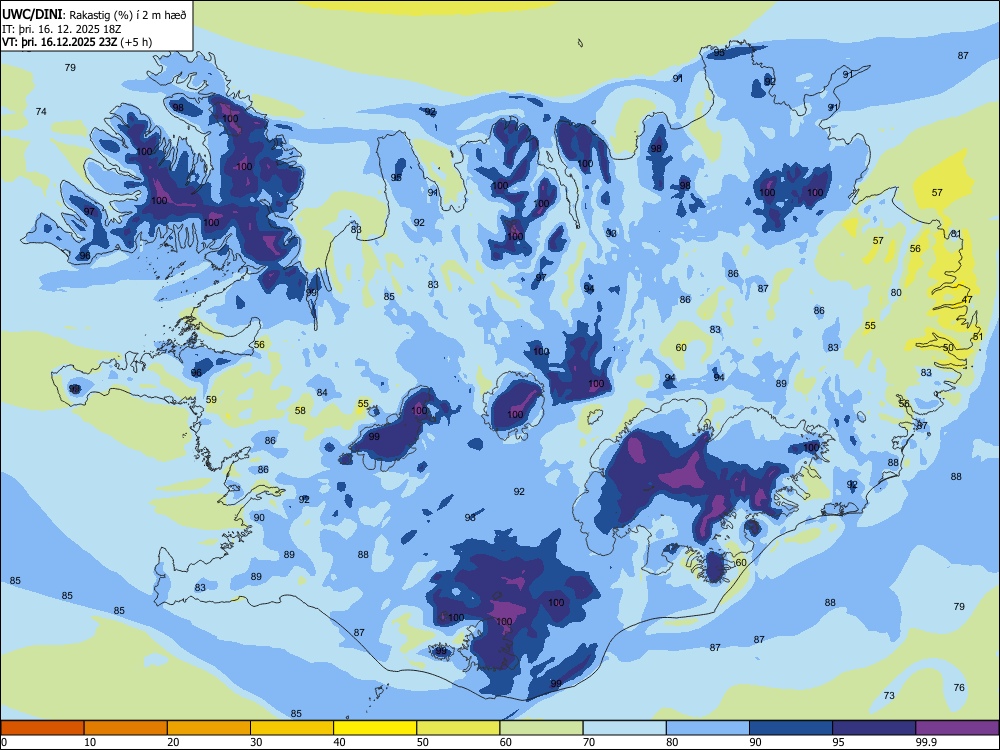Viewport: 1000px width, 750px height.
Task: Select the '76' humidity value on the map
Action: (959, 688)
